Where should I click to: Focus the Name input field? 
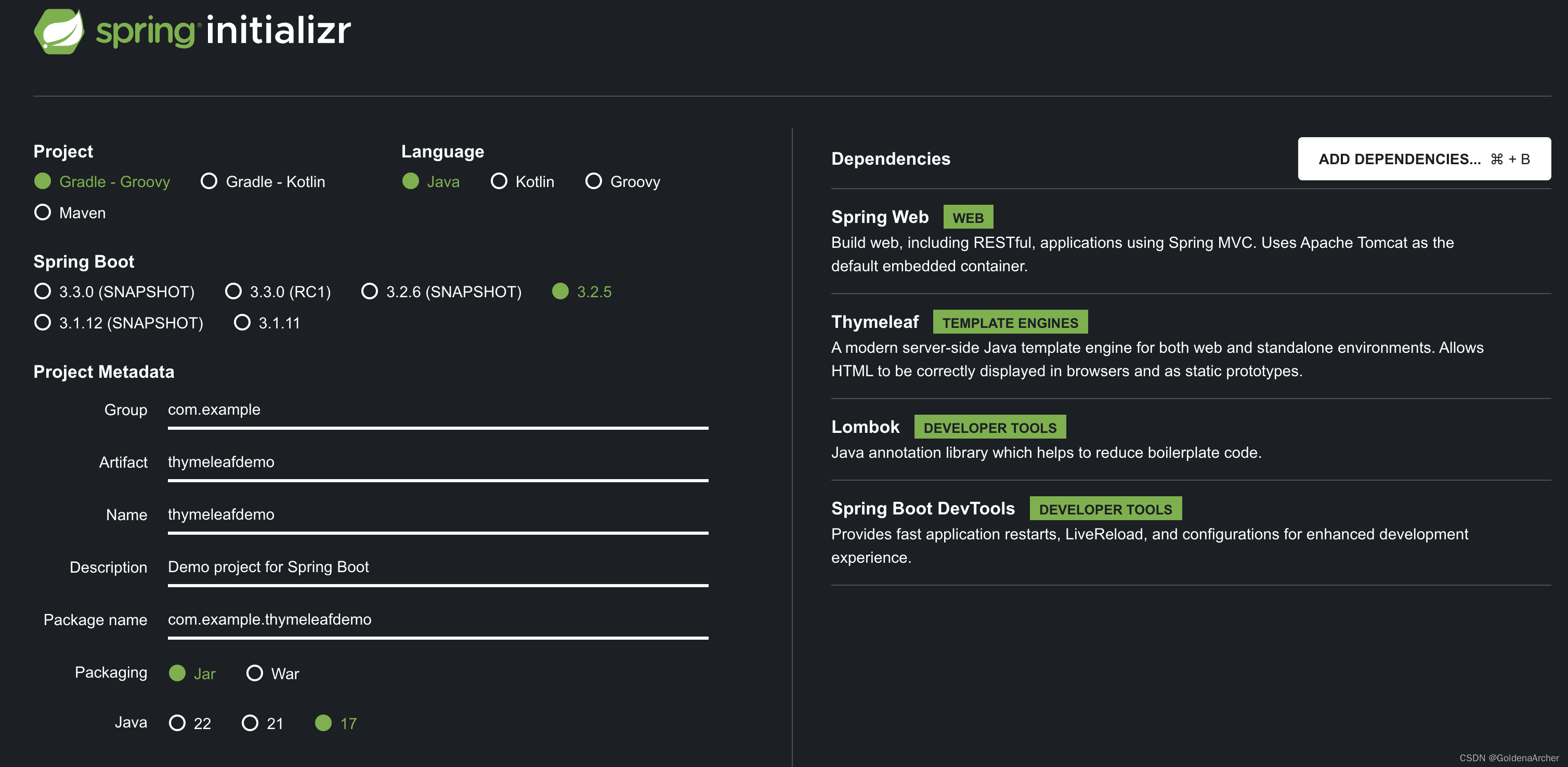click(x=438, y=517)
